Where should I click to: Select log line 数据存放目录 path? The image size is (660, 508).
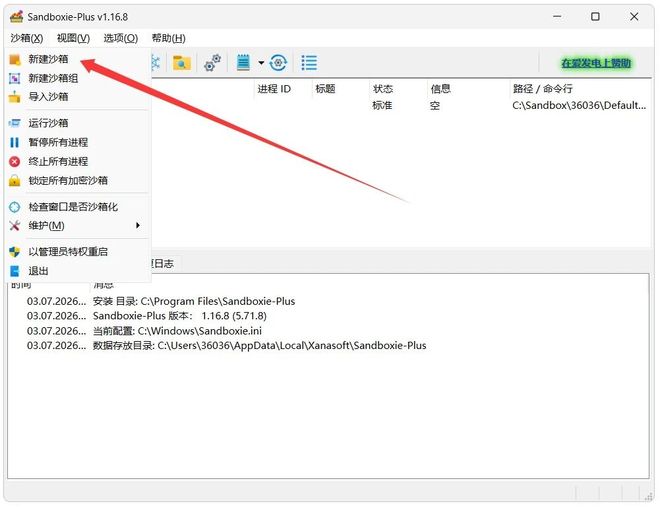click(259, 346)
